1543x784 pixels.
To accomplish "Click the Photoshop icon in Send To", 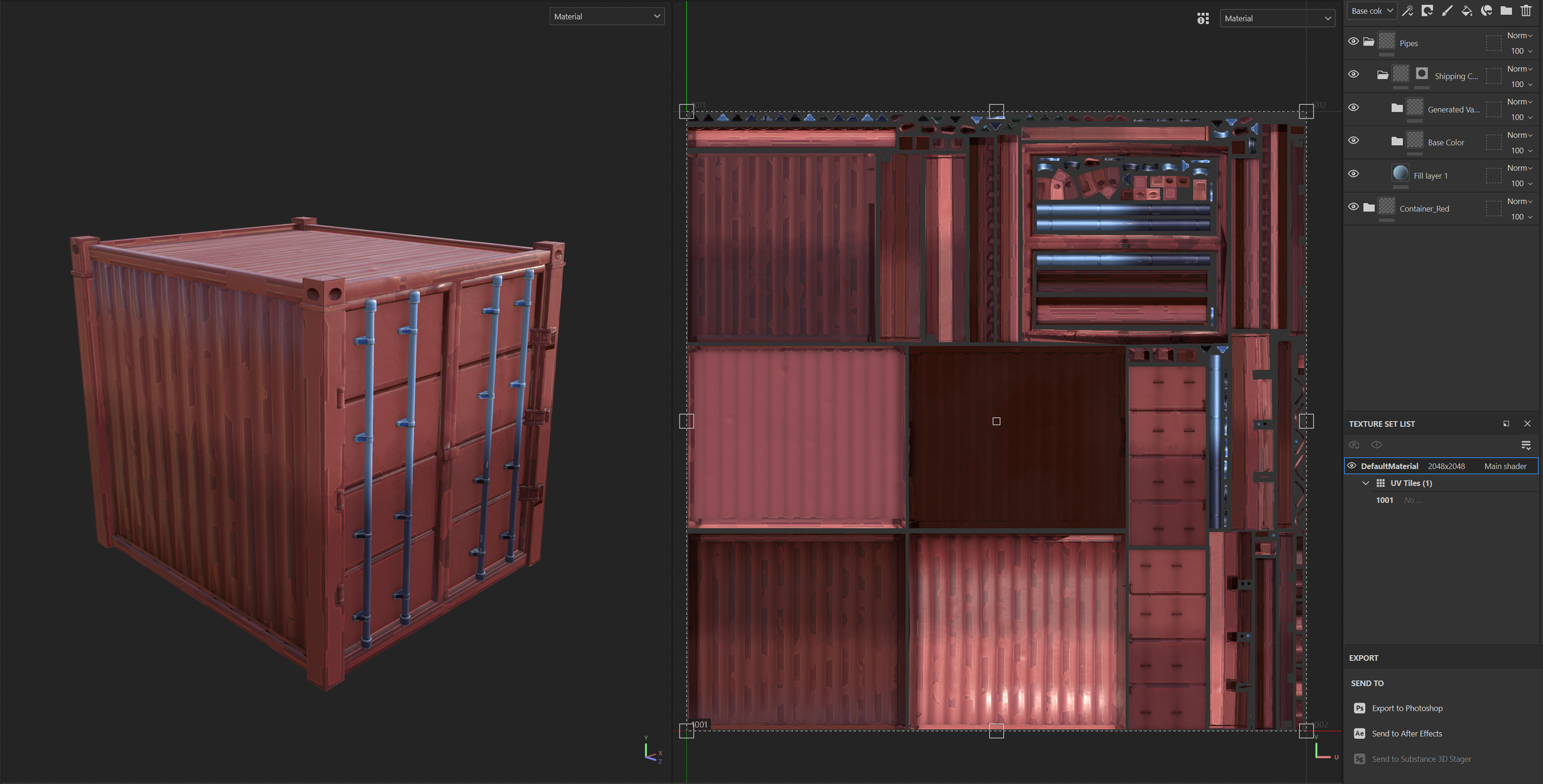I will 1360,708.
